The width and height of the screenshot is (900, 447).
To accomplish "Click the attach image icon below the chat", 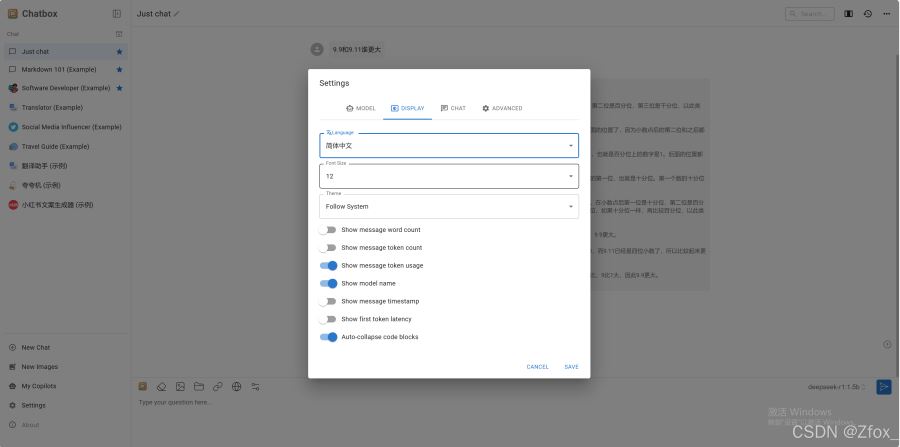I will click(x=180, y=386).
